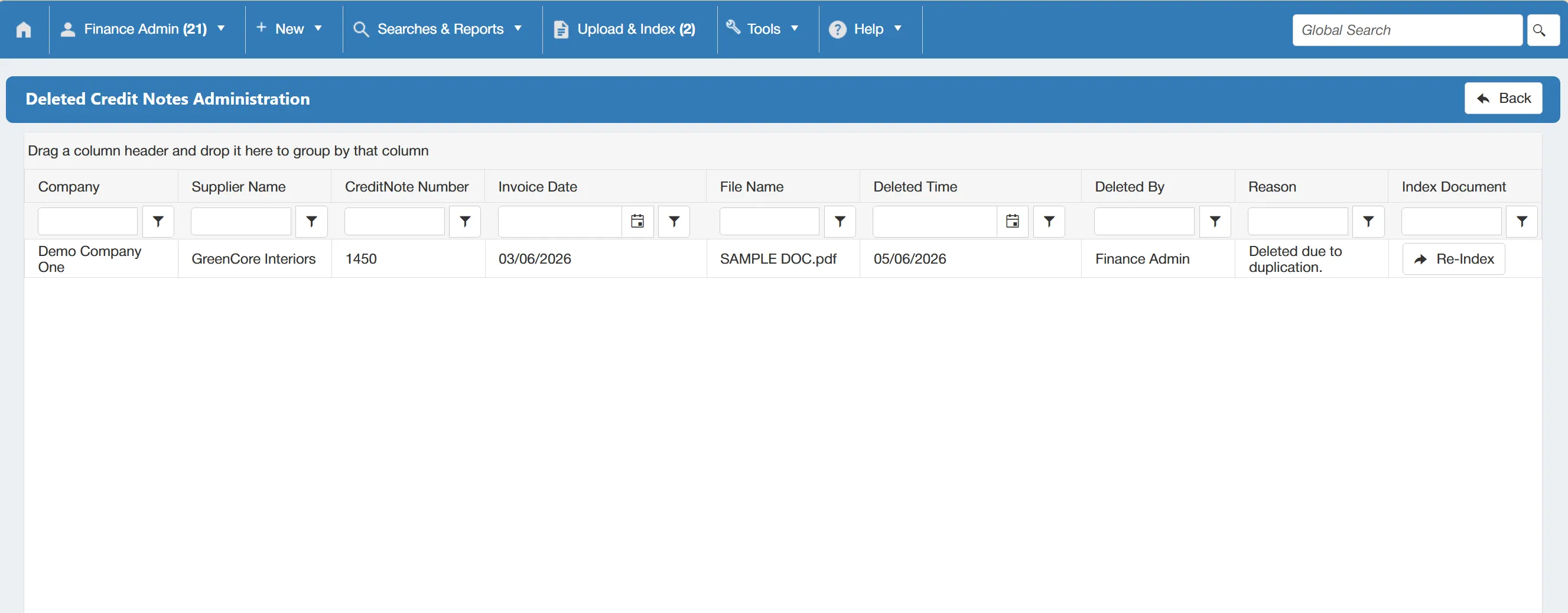Sort by CreditNote Number header
This screenshot has height=613, width=1568.
pyautogui.click(x=406, y=187)
